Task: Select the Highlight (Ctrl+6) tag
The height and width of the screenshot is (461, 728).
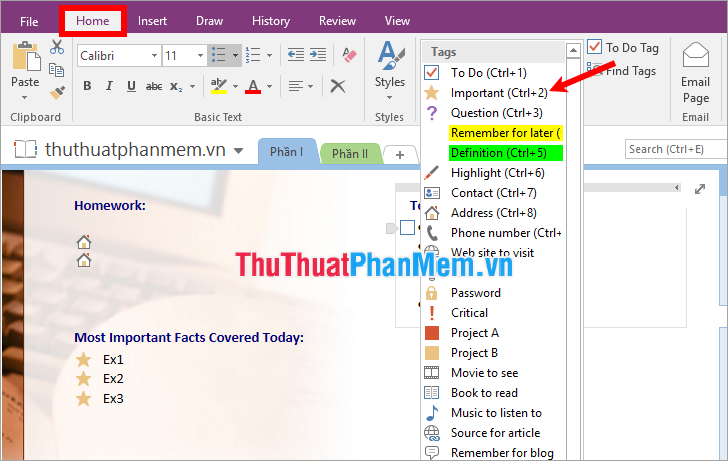Action: [x=494, y=173]
